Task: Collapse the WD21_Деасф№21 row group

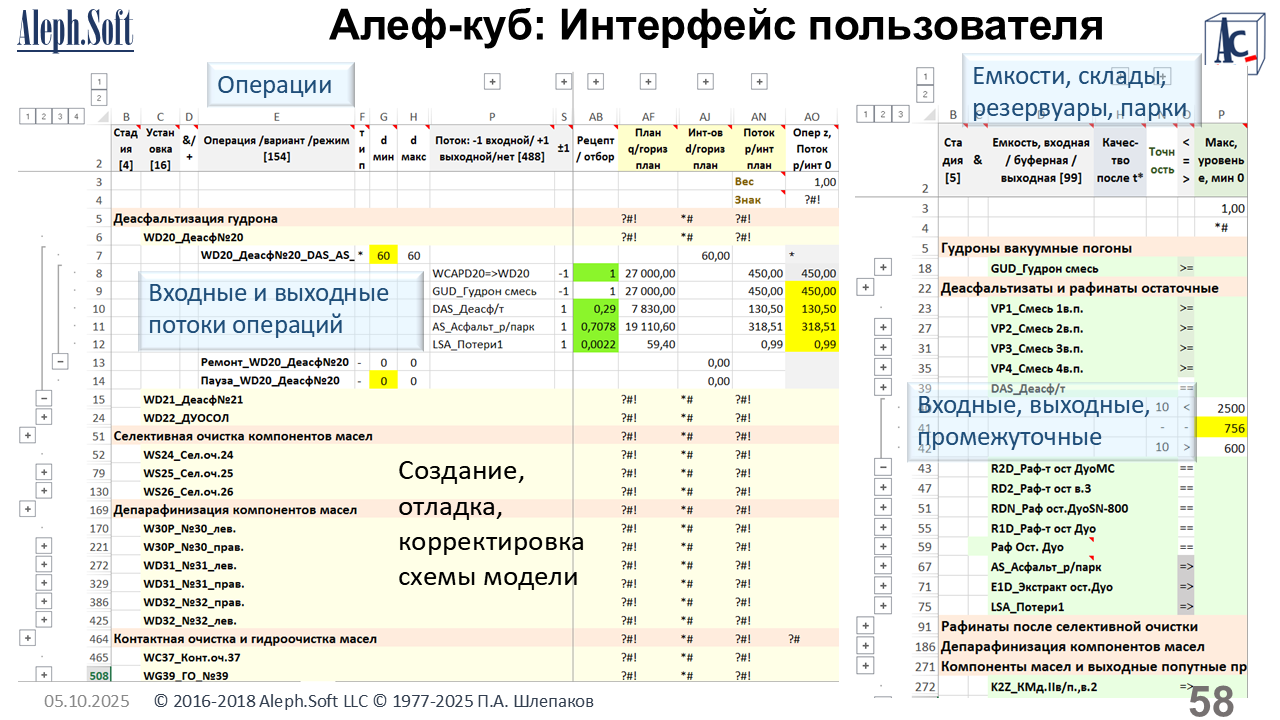Action: (x=45, y=398)
